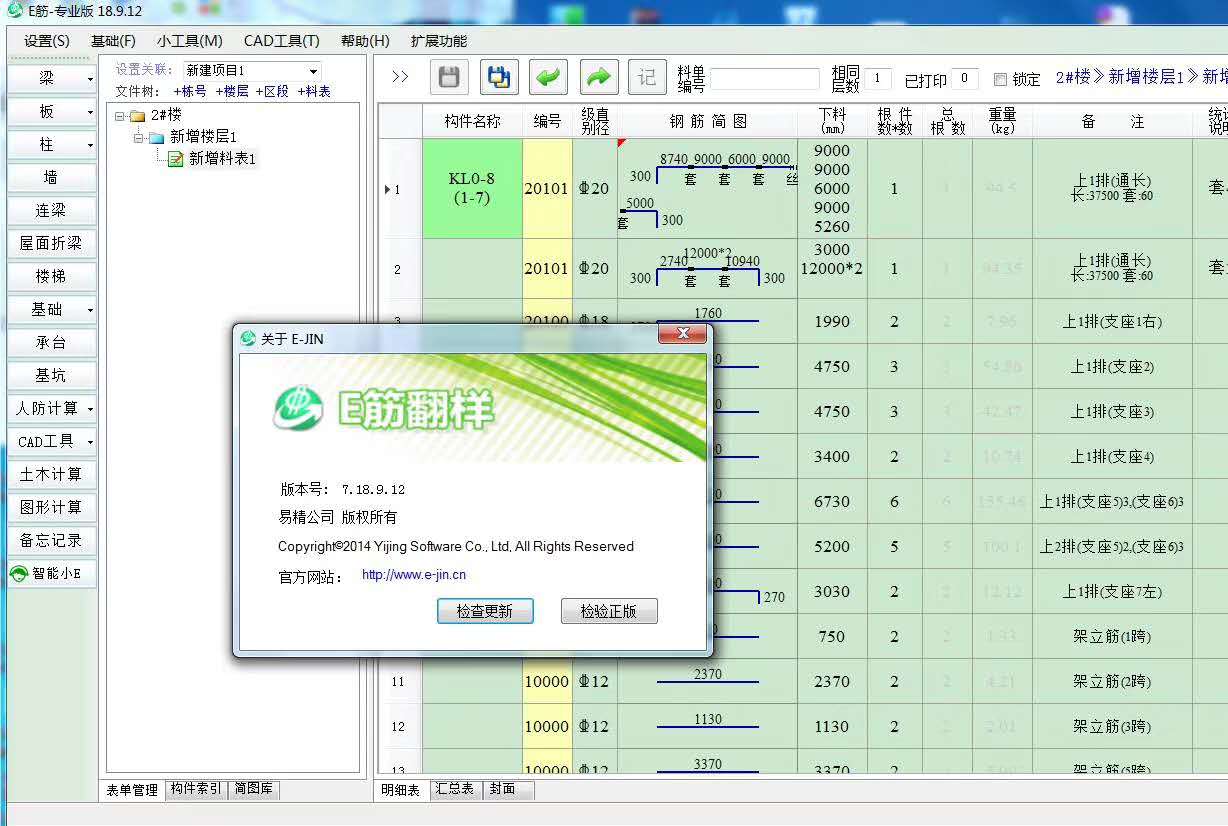This screenshot has height=826, width=1228.
Task: Click the 检验正版 button in dialog
Action: click(609, 611)
